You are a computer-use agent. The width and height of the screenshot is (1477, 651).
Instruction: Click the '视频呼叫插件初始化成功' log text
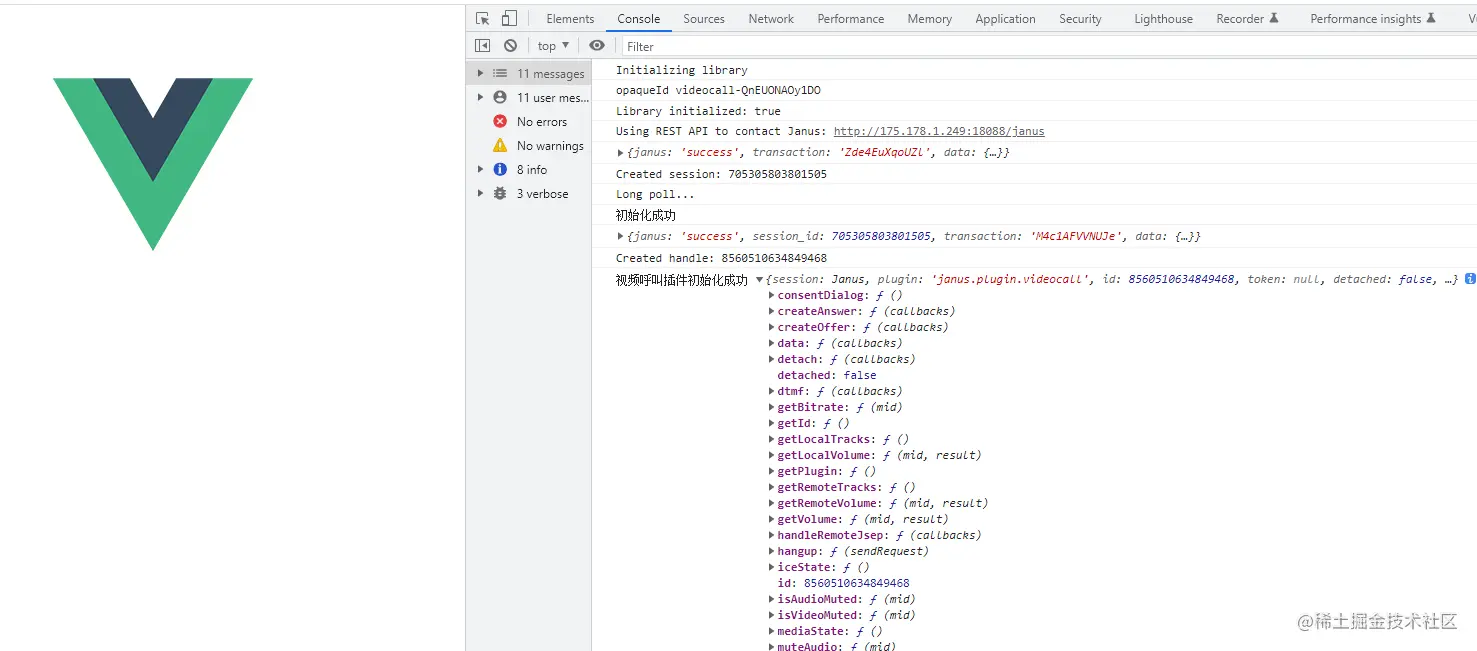(x=682, y=280)
